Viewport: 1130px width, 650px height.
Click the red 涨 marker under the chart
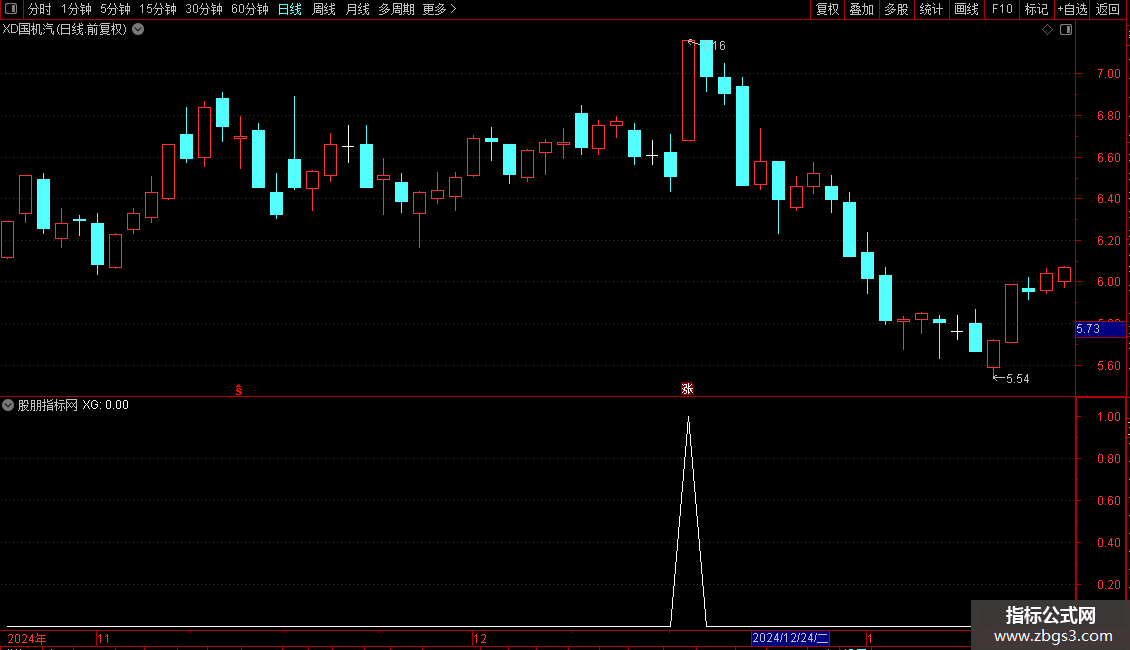[x=688, y=389]
